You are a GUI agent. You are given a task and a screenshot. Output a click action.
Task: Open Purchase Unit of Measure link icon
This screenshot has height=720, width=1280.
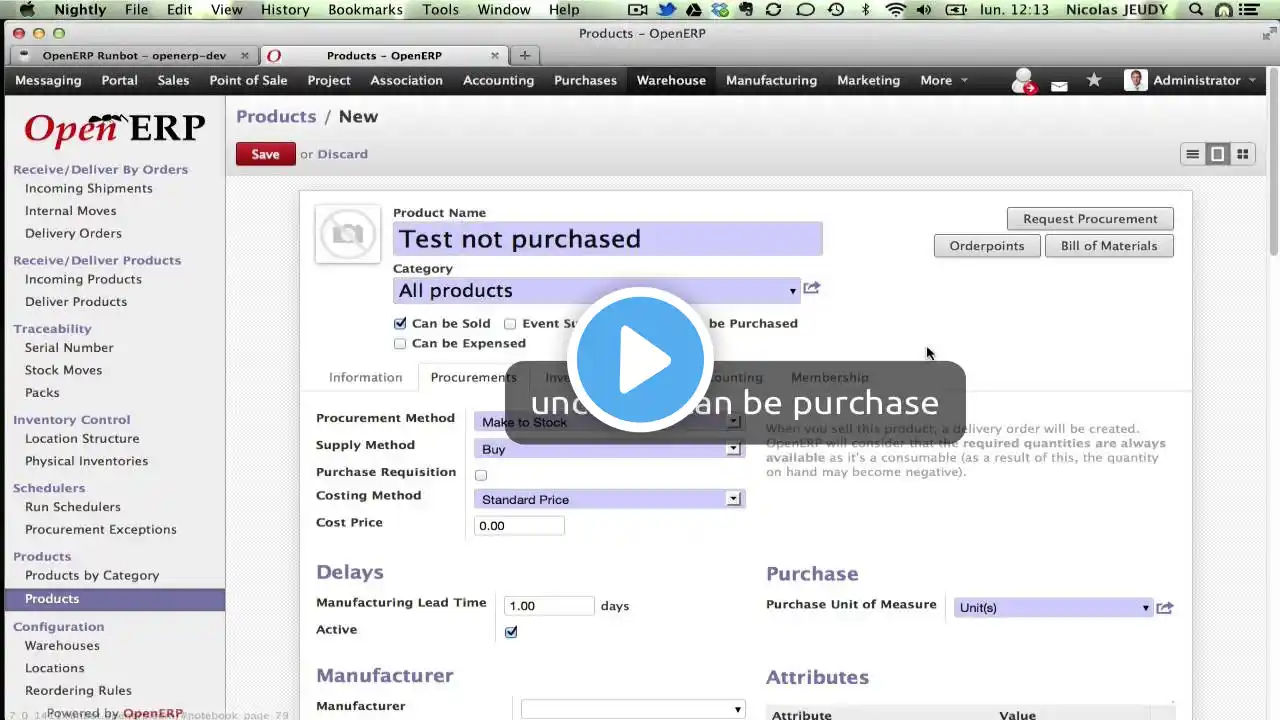1164,607
